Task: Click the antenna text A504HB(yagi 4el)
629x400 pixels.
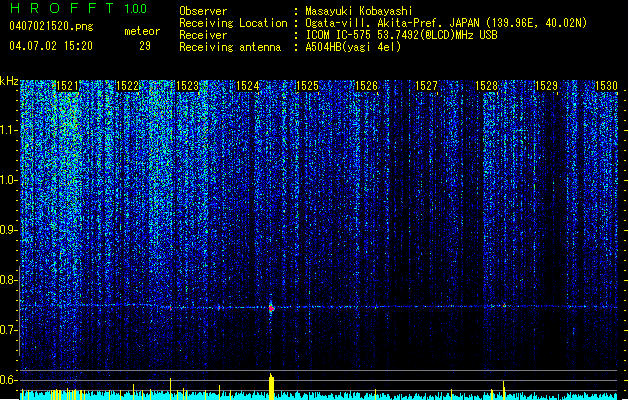Action: click(x=353, y=47)
